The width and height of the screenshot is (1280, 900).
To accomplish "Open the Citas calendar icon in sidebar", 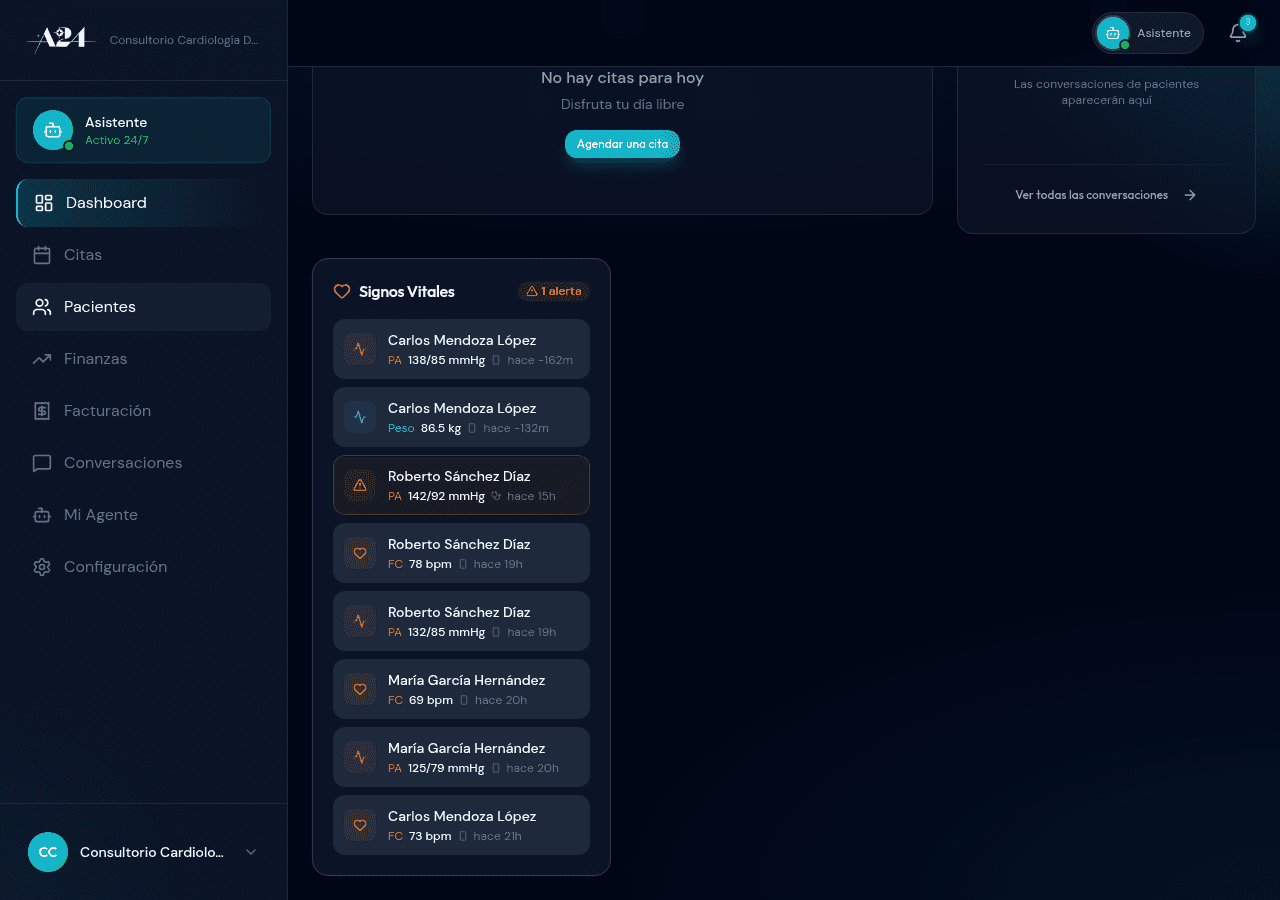I will pos(41,254).
